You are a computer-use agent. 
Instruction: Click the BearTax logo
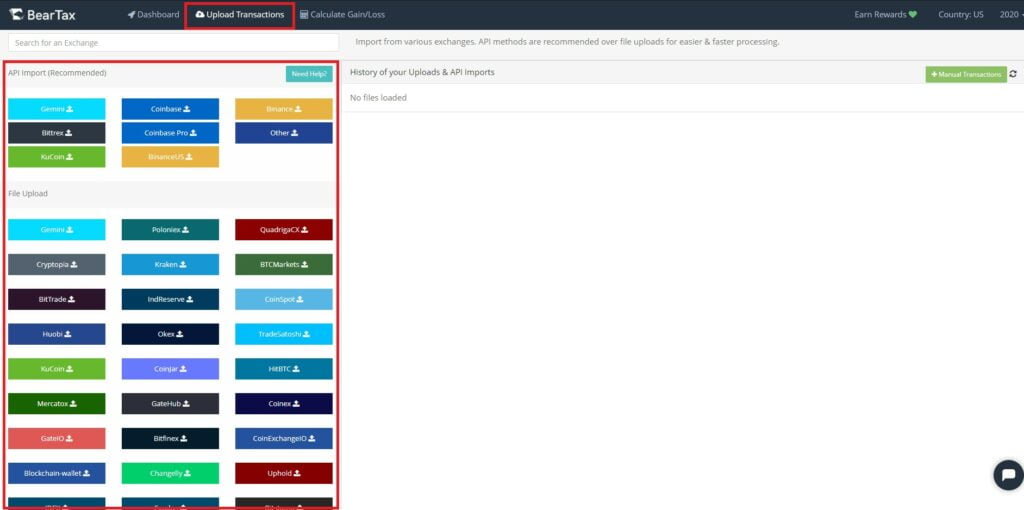pyautogui.click(x=43, y=14)
